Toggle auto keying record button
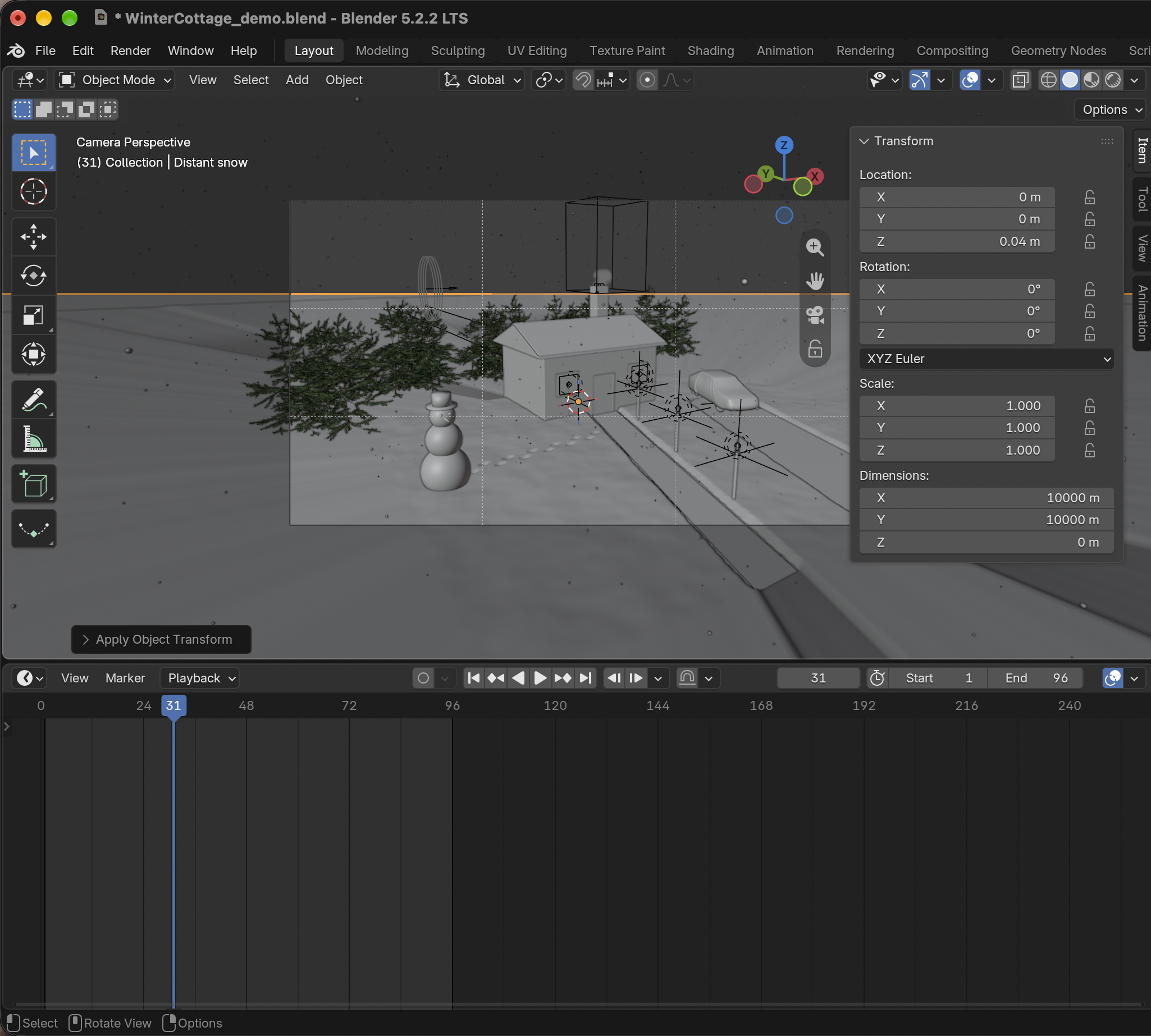This screenshot has height=1036, width=1151. tap(423, 678)
